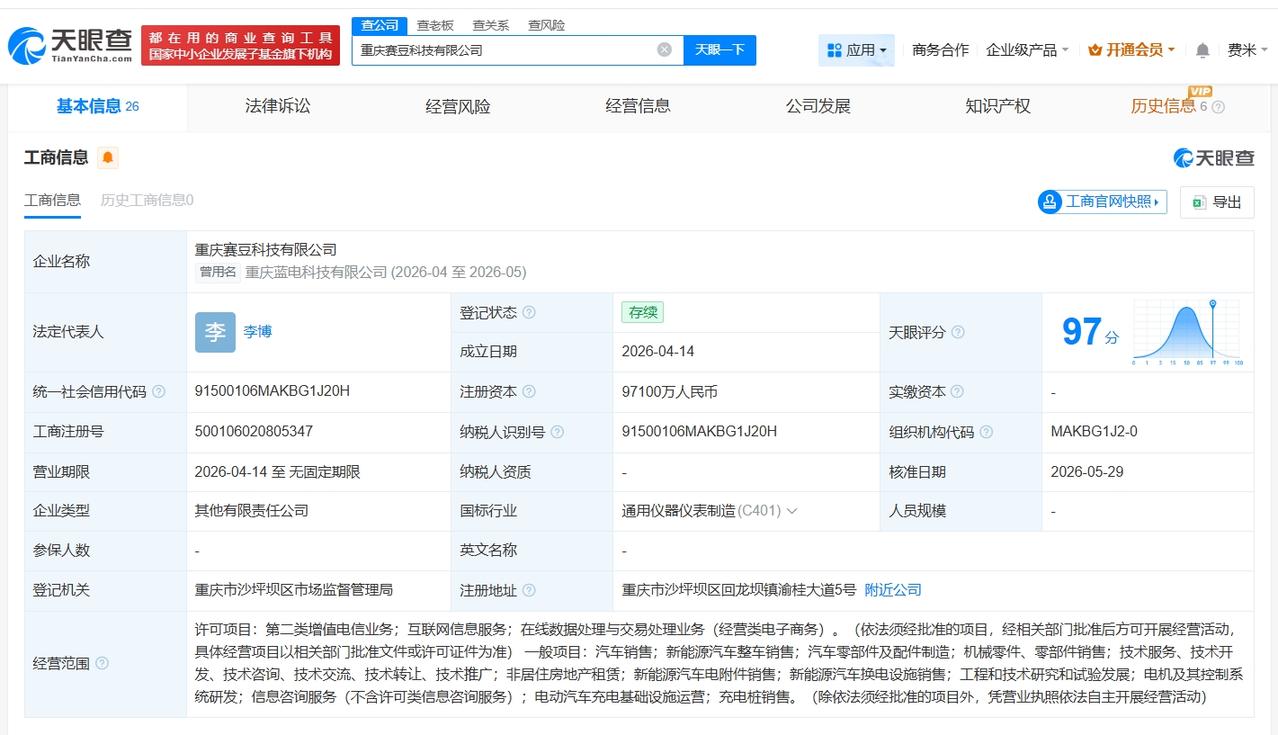
Task: Open the 费米 user account menu
Action: coord(1247,50)
